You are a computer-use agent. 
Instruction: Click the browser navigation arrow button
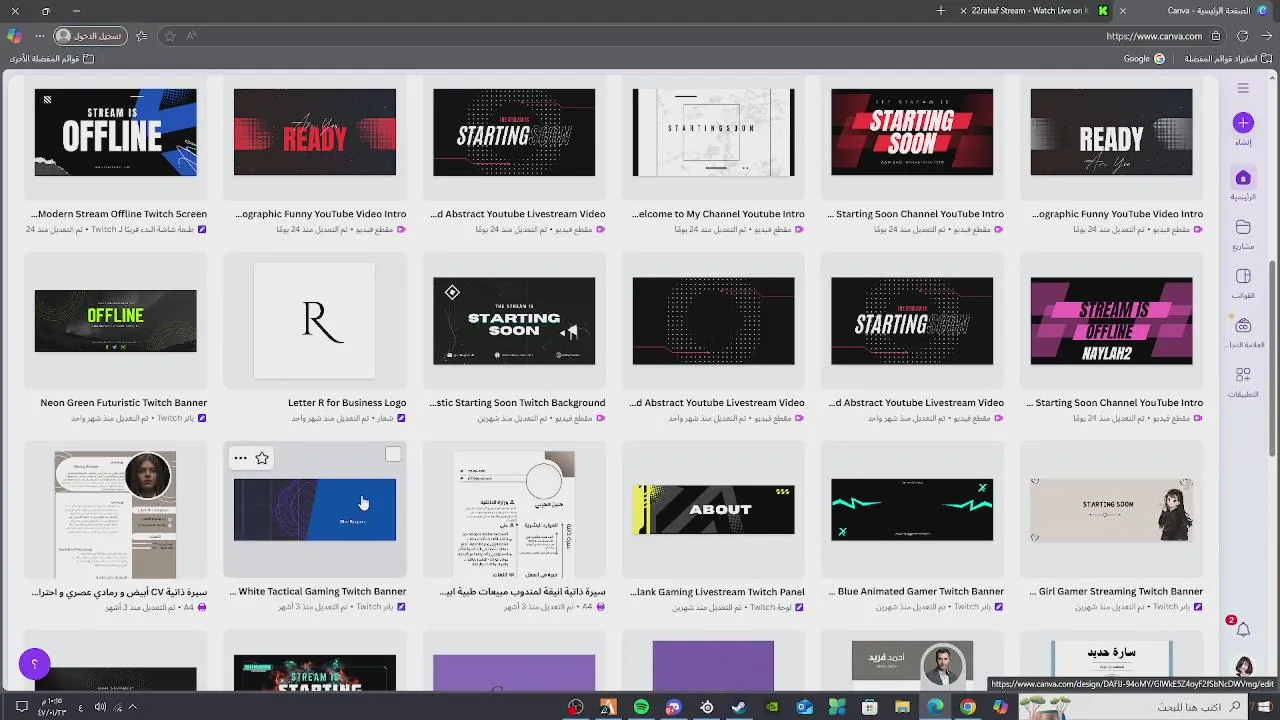[x=1267, y=36]
